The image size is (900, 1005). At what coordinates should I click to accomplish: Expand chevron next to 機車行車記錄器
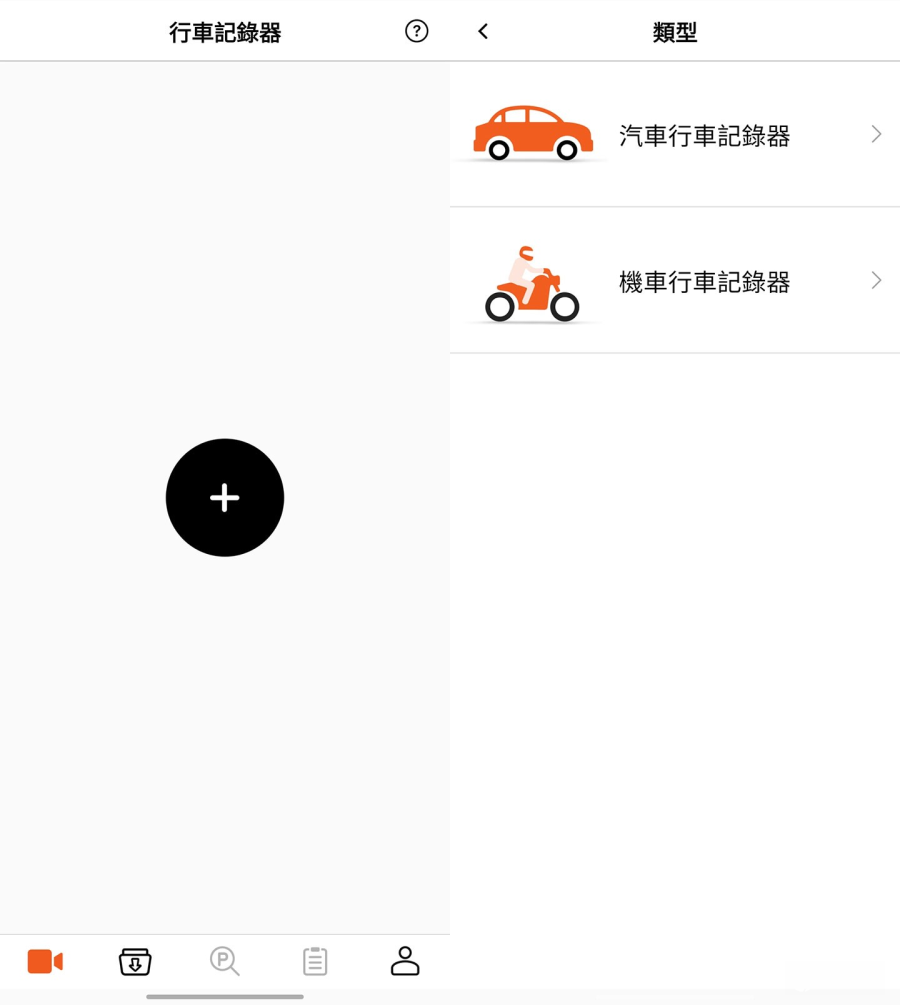[x=876, y=280]
